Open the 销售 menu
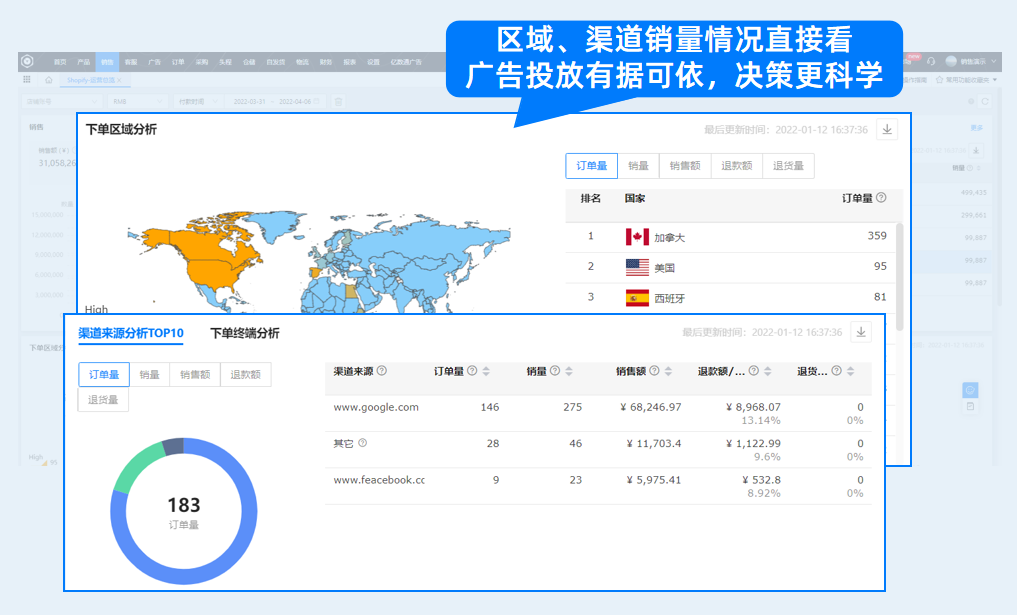1017x615 pixels. pos(107,62)
